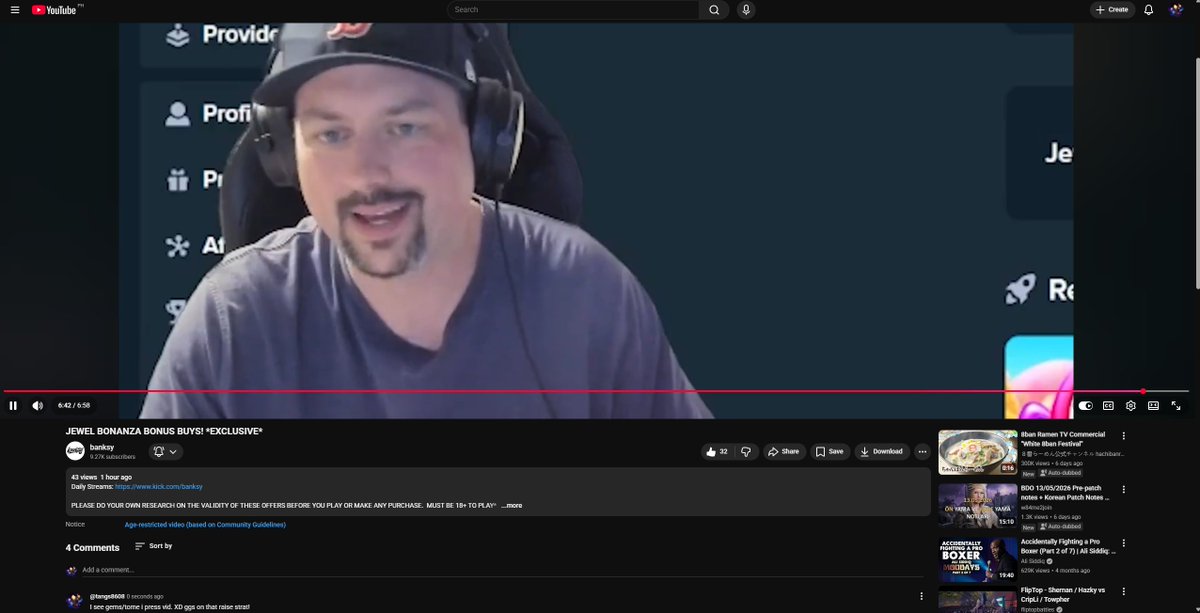Open the banksy channel avatar
The width and height of the screenshot is (1200, 613).
click(x=75, y=451)
